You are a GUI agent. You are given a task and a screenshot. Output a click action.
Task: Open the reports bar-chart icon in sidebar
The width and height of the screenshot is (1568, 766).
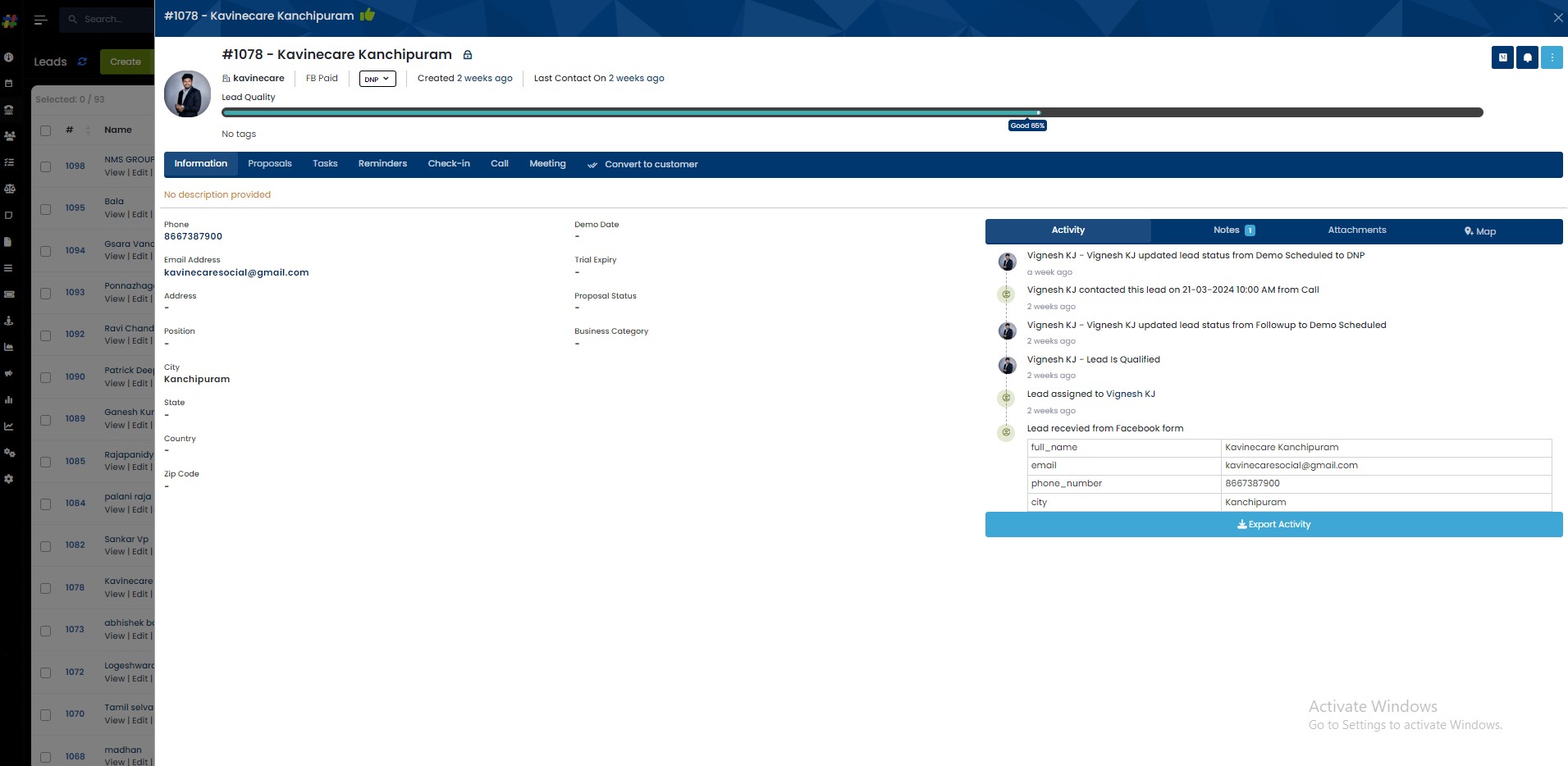pyautogui.click(x=9, y=399)
